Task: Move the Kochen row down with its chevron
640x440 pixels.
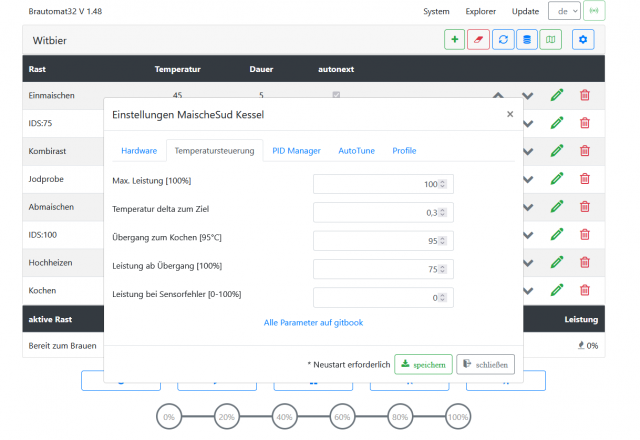Action: tap(528, 291)
